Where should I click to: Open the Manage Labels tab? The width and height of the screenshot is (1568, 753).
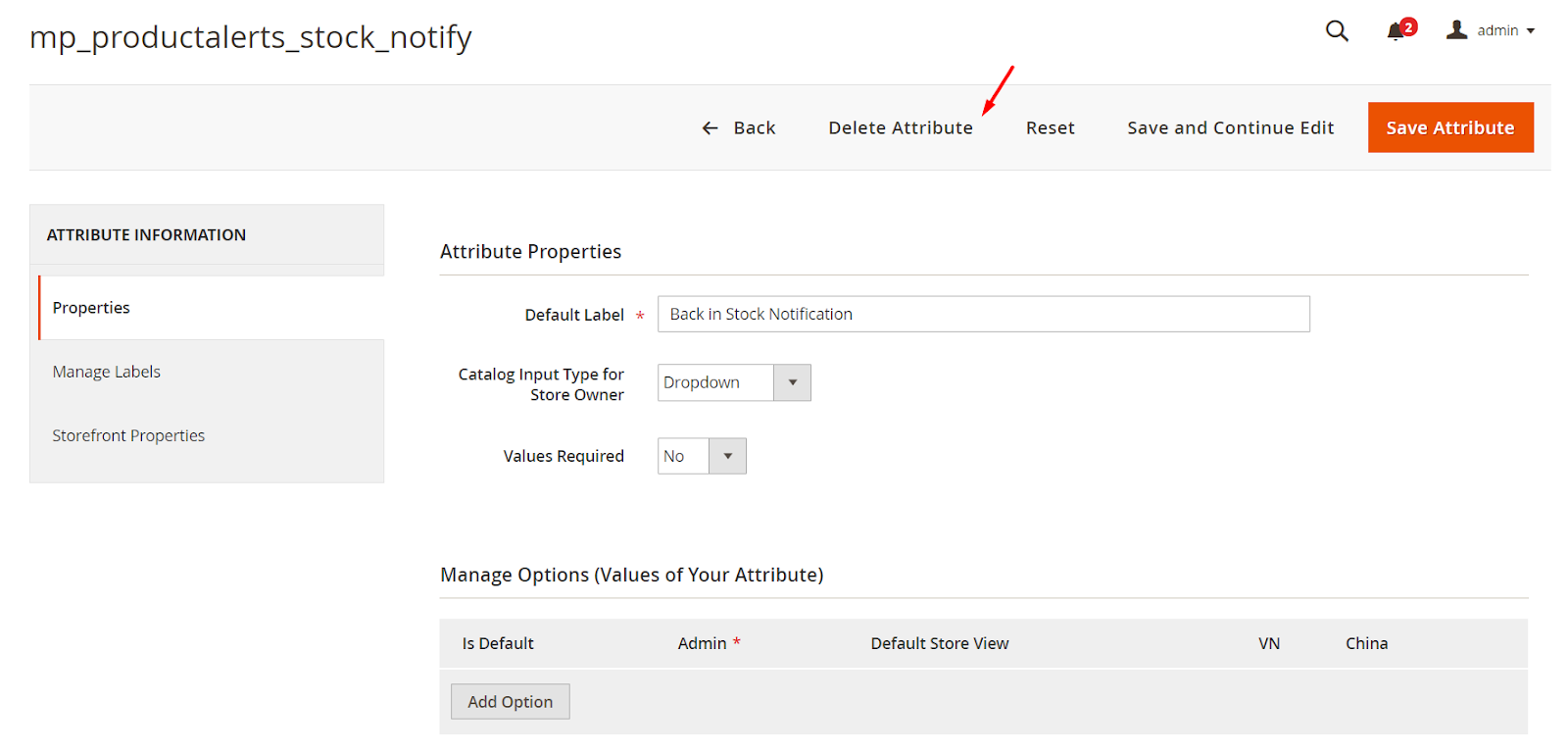(x=107, y=372)
